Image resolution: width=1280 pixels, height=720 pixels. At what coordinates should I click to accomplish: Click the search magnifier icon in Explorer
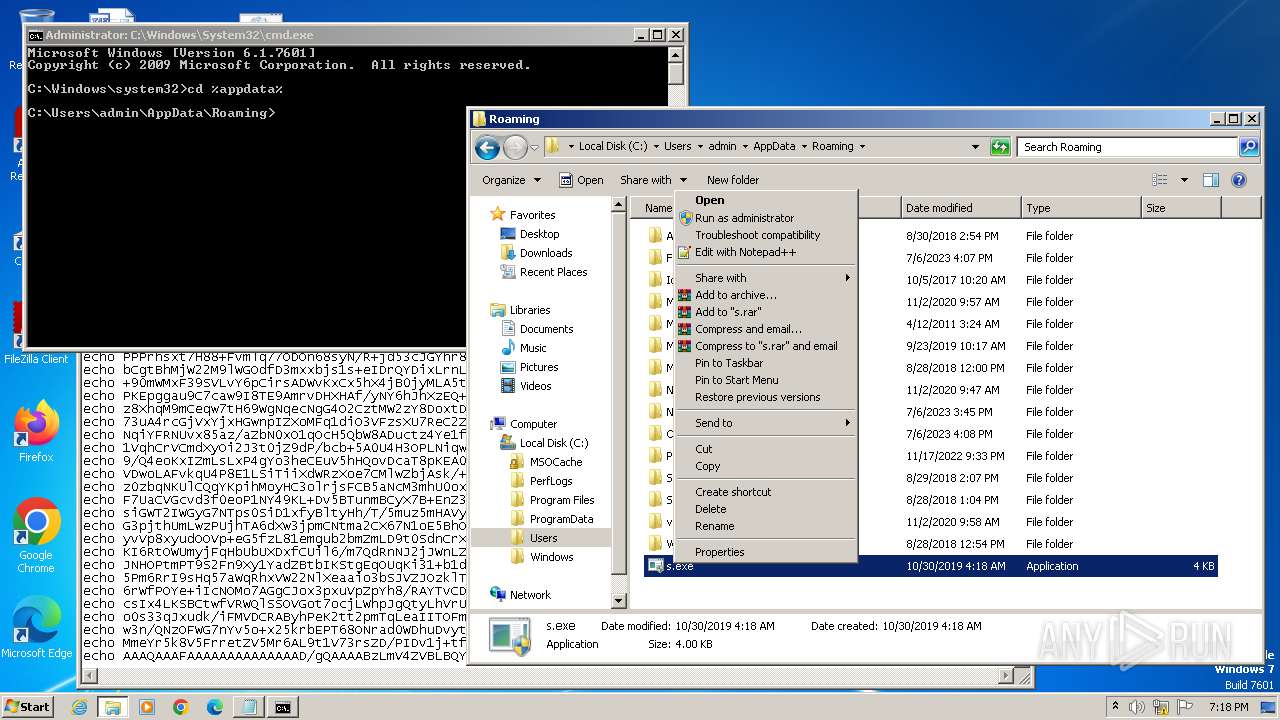1249,147
